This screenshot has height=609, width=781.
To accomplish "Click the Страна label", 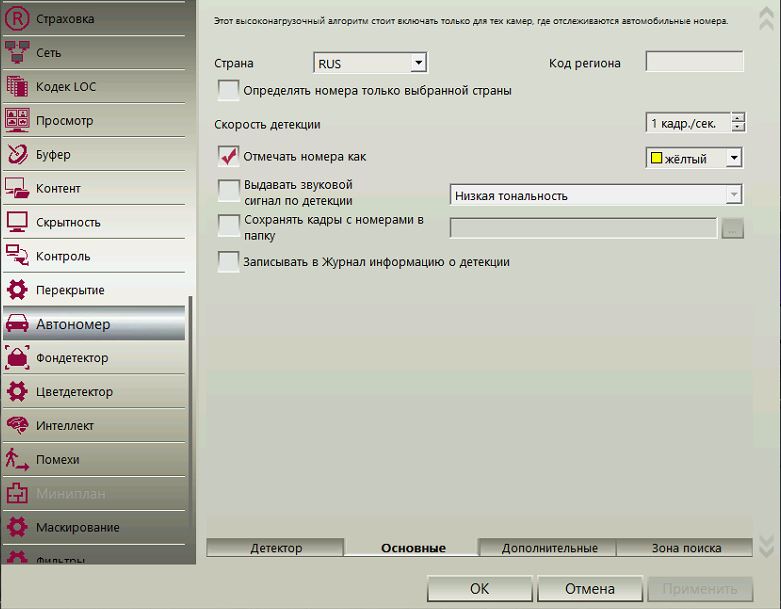I will (x=234, y=63).
